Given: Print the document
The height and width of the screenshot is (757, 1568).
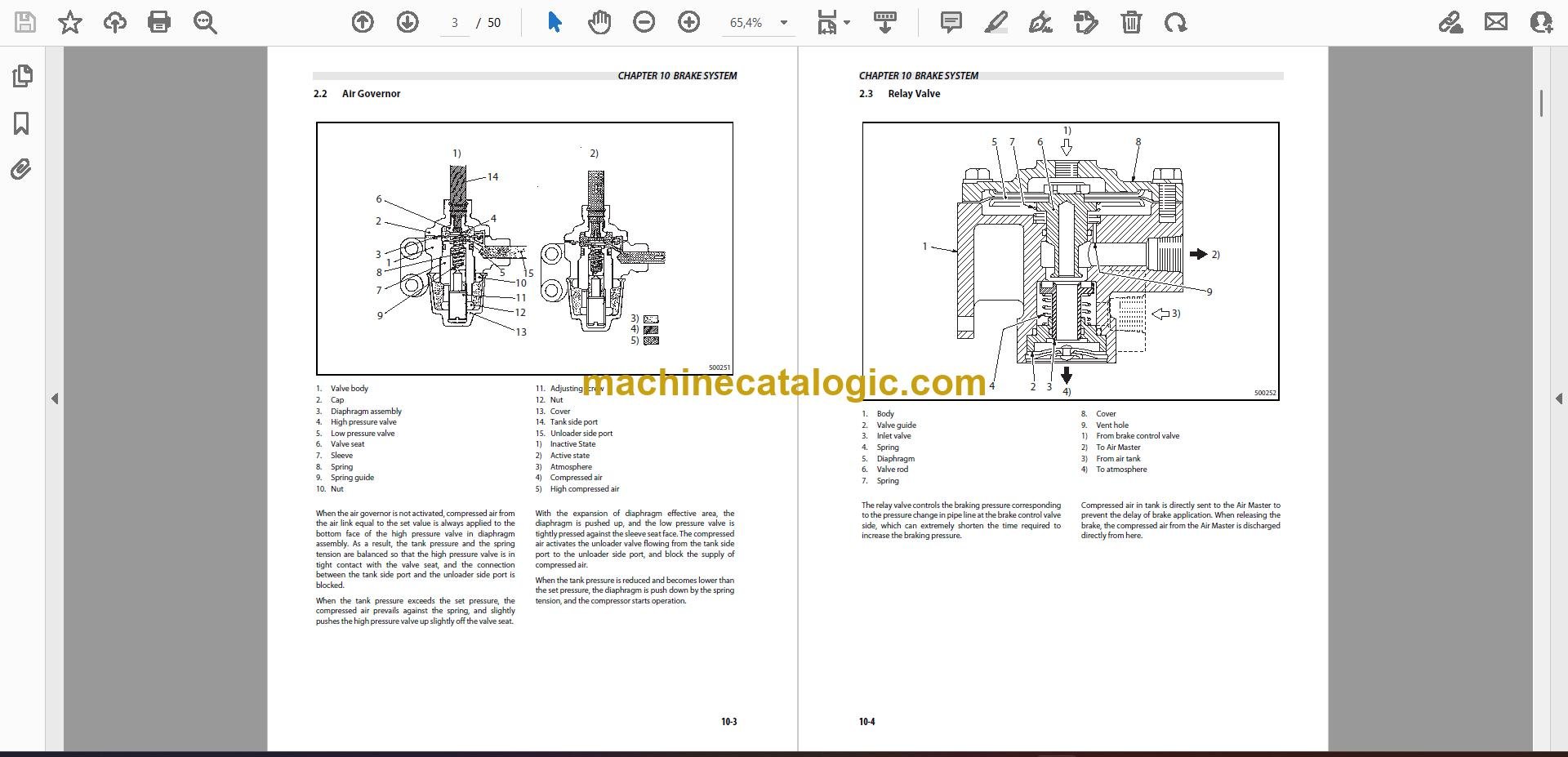Looking at the screenshot, I should (x=159, y=23).
